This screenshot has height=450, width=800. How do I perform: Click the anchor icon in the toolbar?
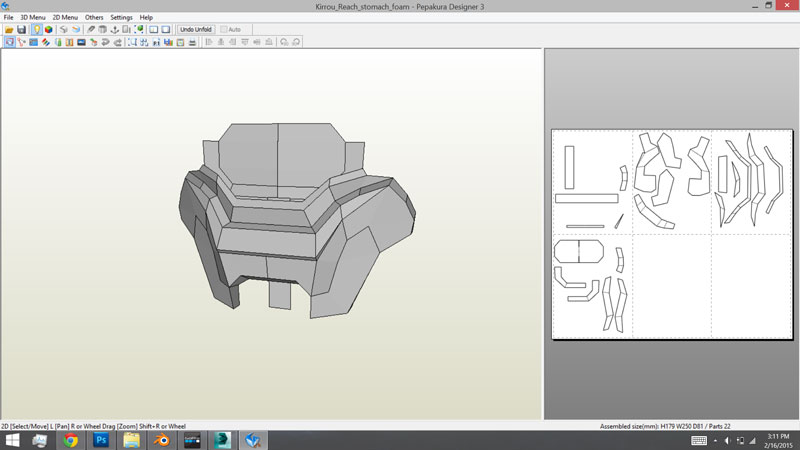(115, 30)
